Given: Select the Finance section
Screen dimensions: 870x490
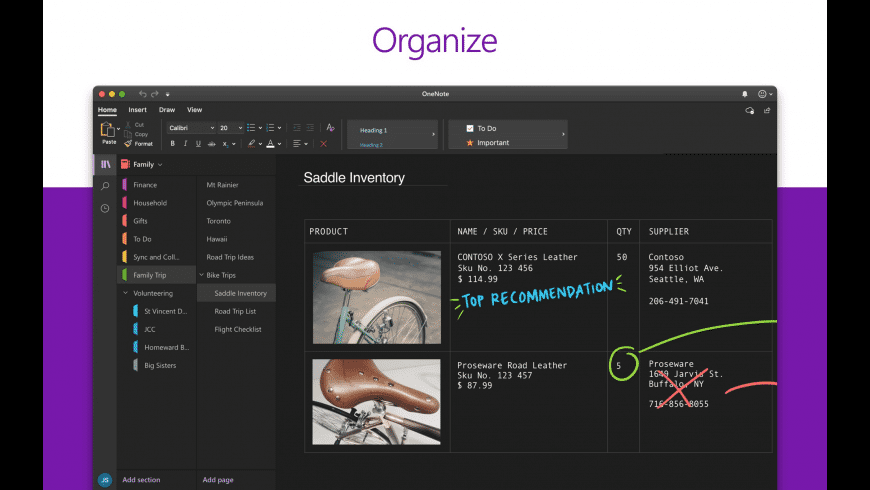Looking at the screenshot, I should click(157, 185).
